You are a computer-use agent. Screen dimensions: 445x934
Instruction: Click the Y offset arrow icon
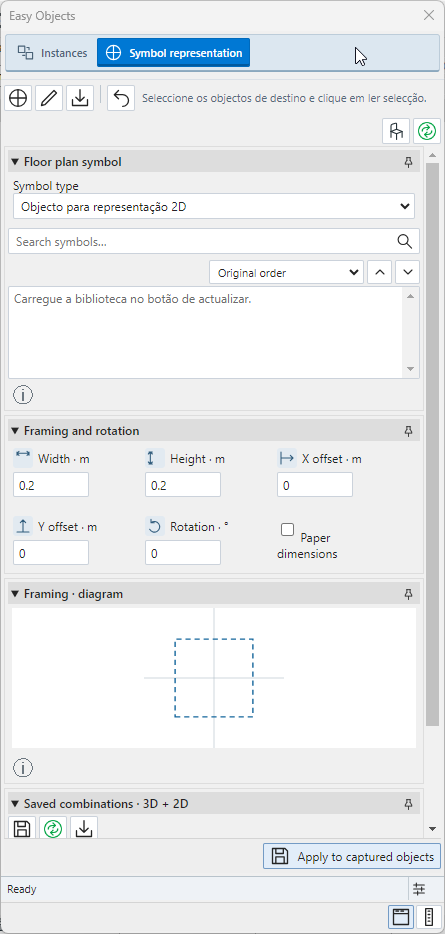click(x=23, y=526)
